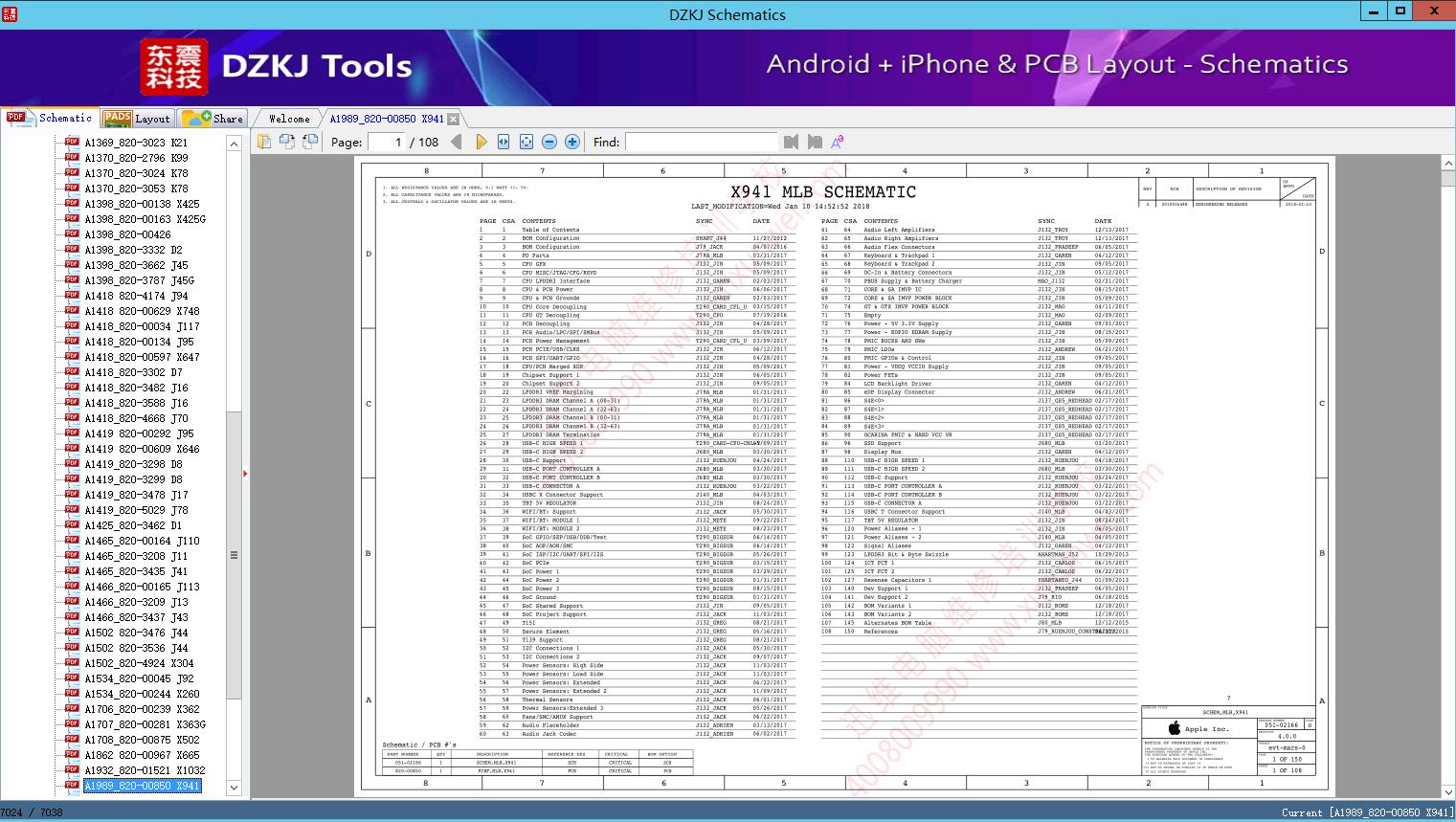Viewport: 1456px width, 822px height.
Task: Open A1502_820-4924 X304 schematic
Action: [139, 663]
